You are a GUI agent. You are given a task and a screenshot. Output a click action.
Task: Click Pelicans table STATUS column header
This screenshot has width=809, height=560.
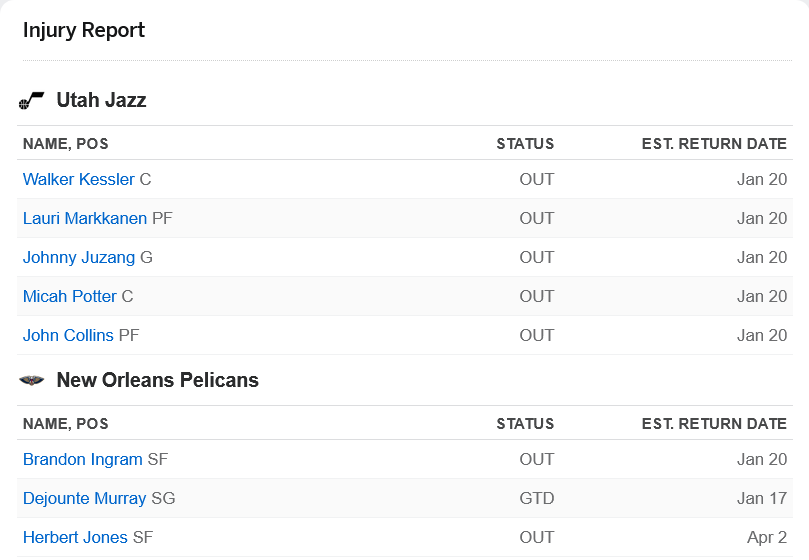coord(525,424)
